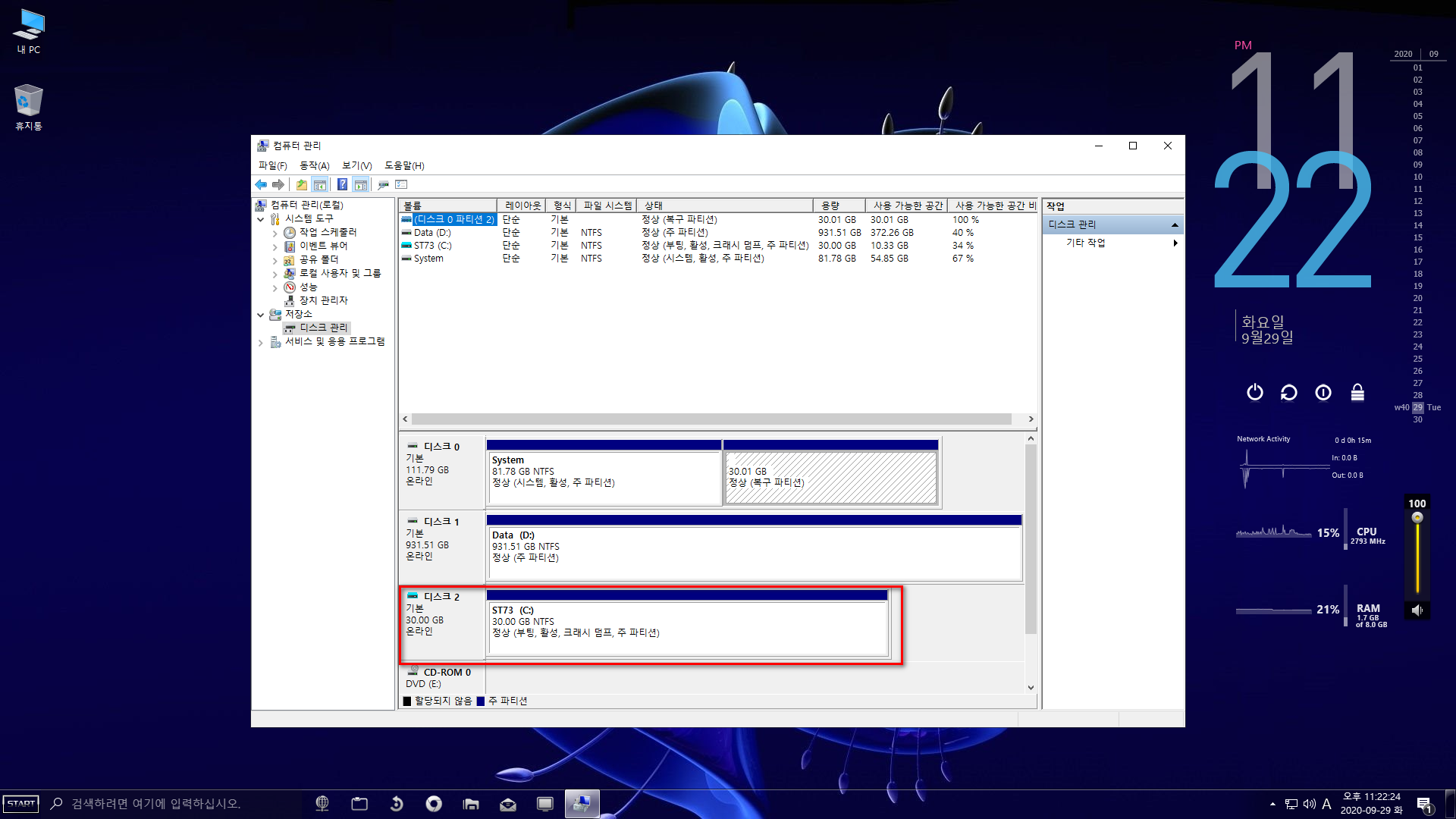The width and height of the screenshot is (1456, 819).
Task: Open the mail envelope taskbar icon
Action: 508,804
